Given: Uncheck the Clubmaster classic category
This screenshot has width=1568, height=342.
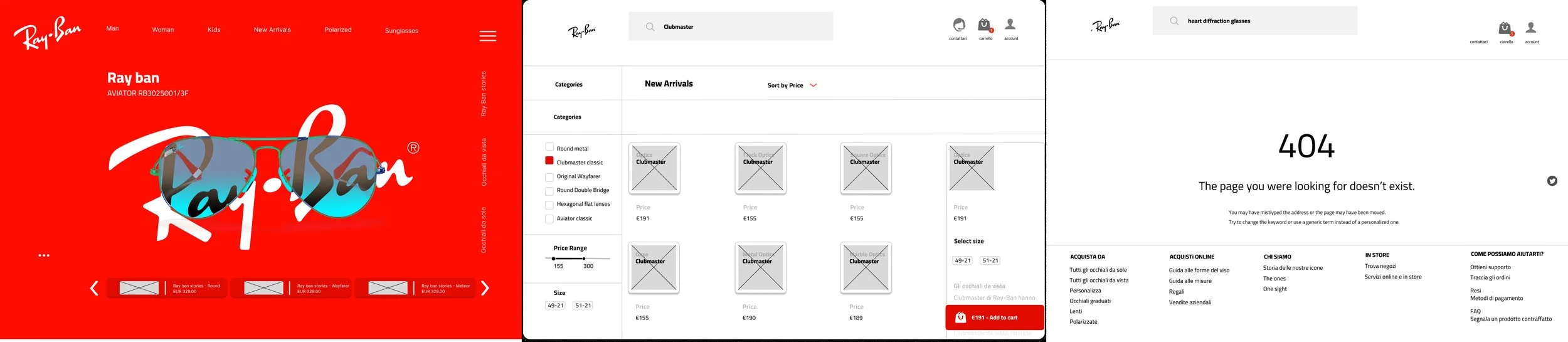Looking at the screenshot, I should [x=549, y=161].
